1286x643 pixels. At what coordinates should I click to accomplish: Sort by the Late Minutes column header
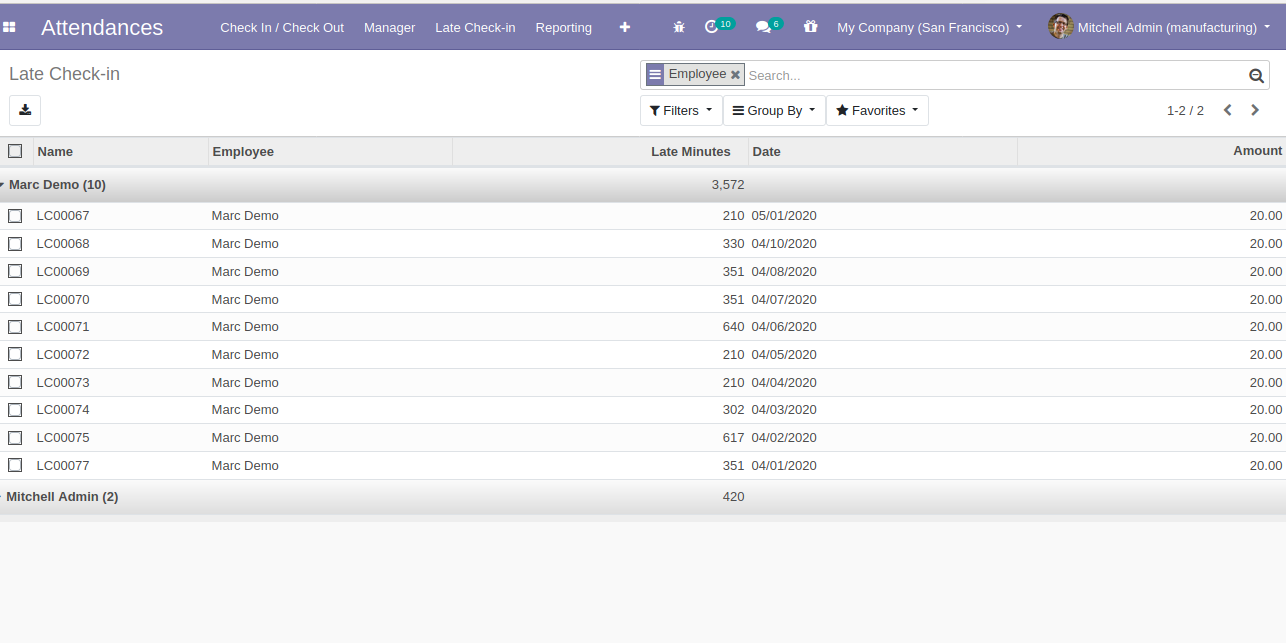tap(600, 151)
